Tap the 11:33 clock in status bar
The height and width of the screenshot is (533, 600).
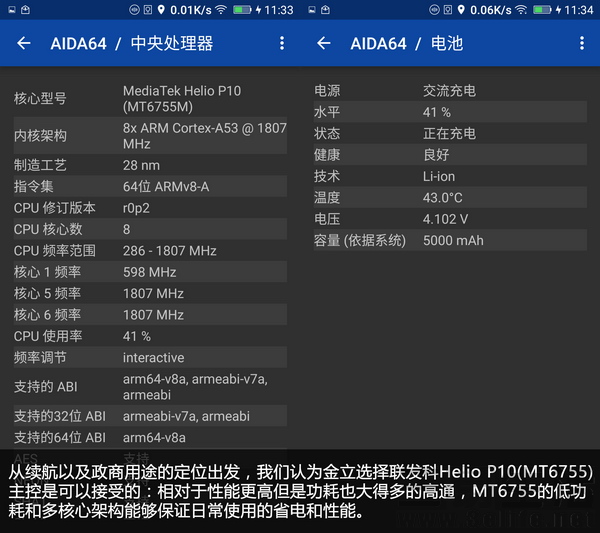point(279,10)
